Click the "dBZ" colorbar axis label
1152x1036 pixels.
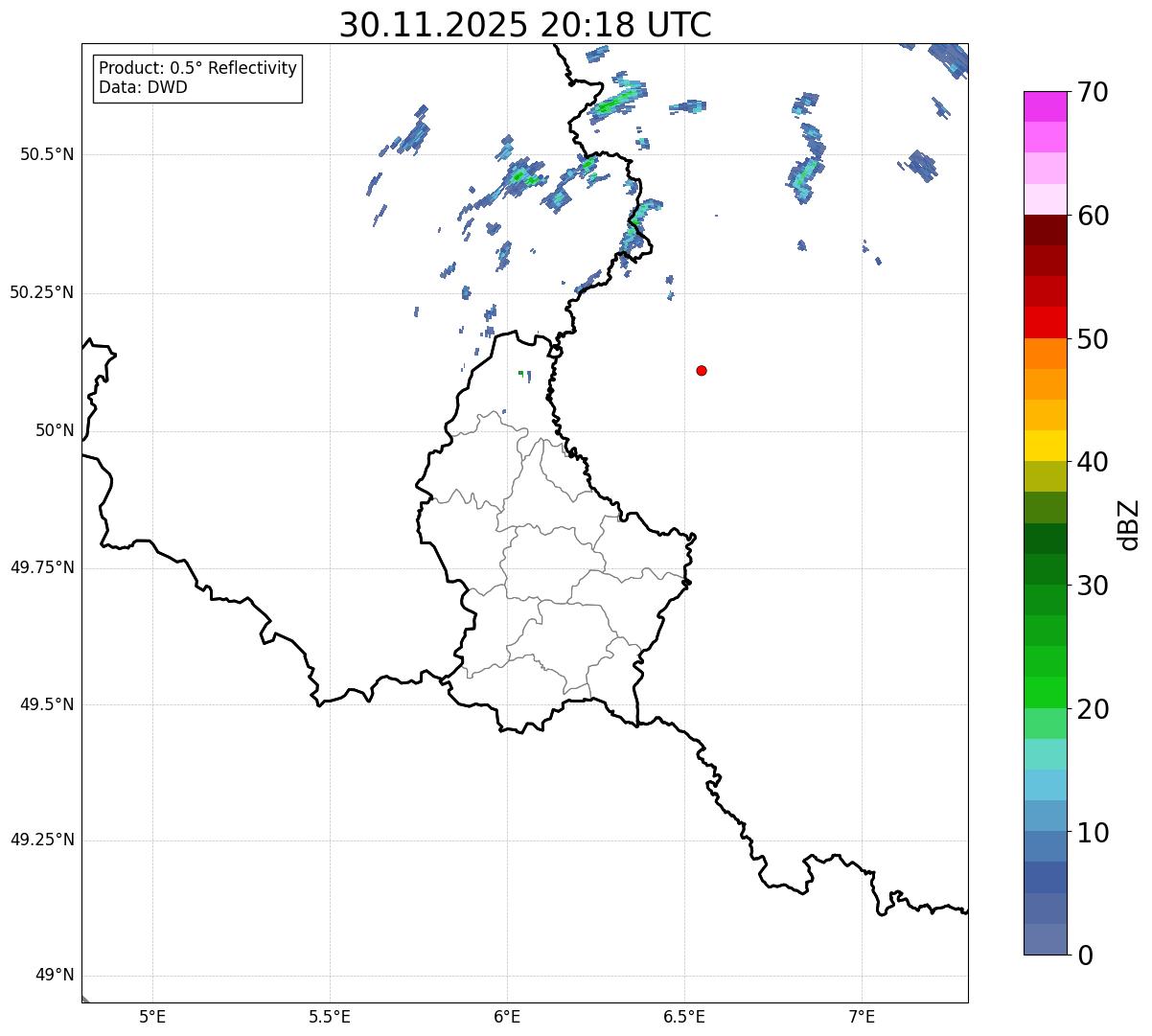pos(1129,523)
